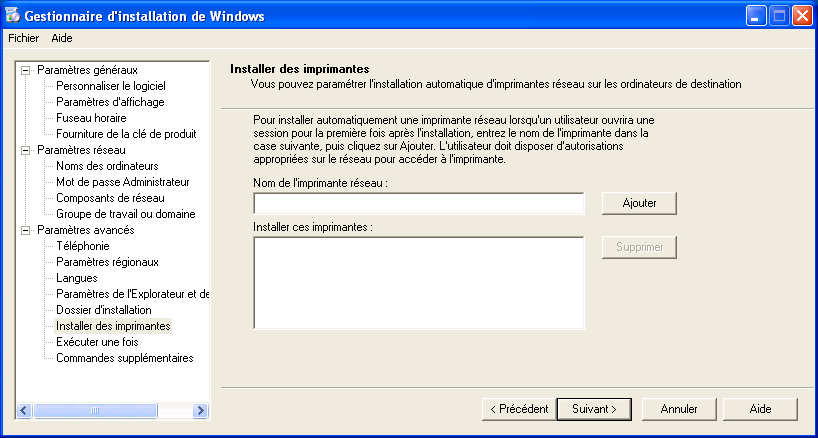Click the tree scrollbar left arrow
The width and height of the screenshot is (818, 438).
pos(25,410)
